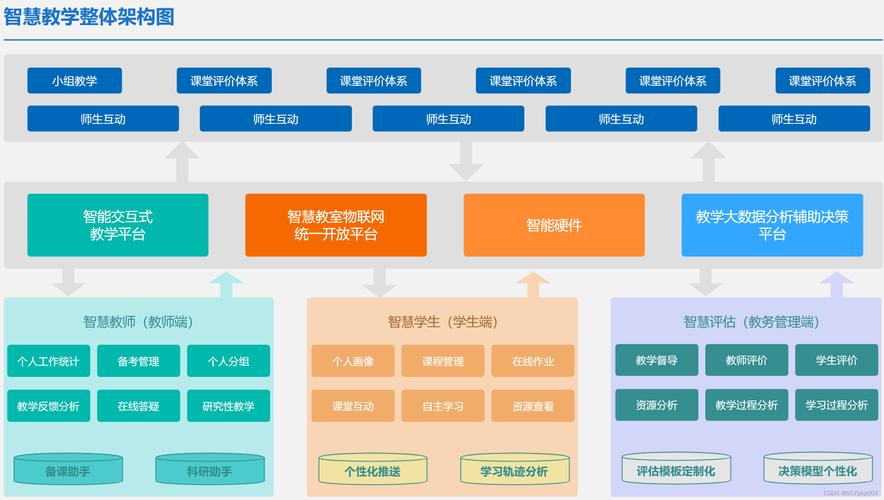884x500 pixels.
Task: Select the 教师评价 box
Action: pyautogui.click(x=746, y=360)
